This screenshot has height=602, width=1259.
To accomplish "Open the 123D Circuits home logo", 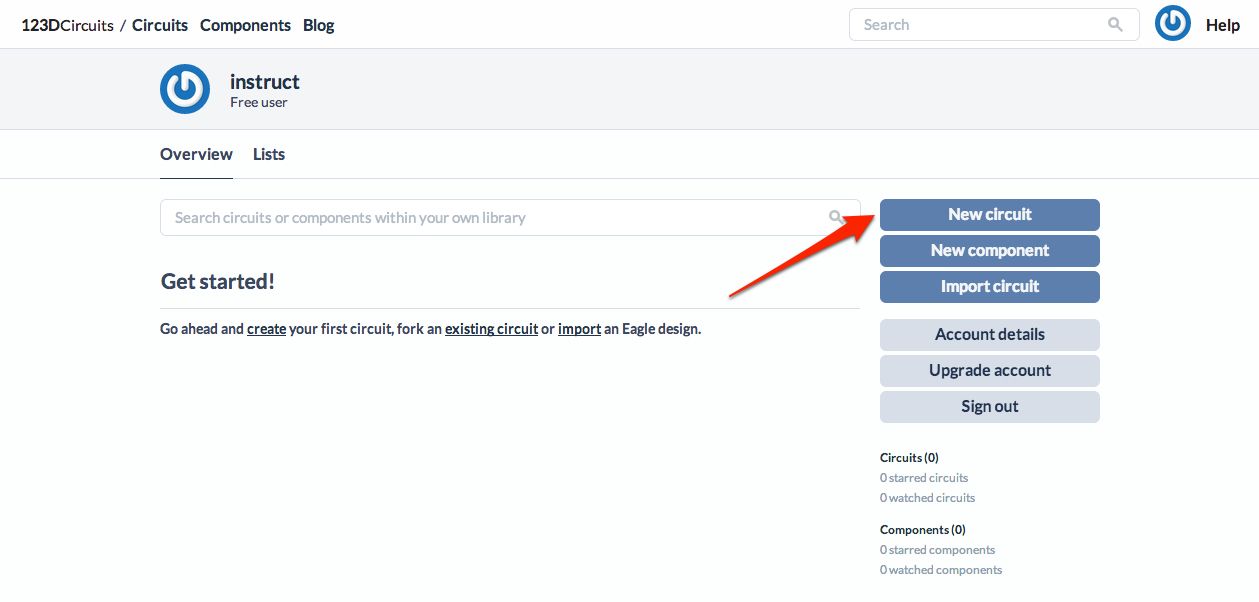I will coord(67,25).
